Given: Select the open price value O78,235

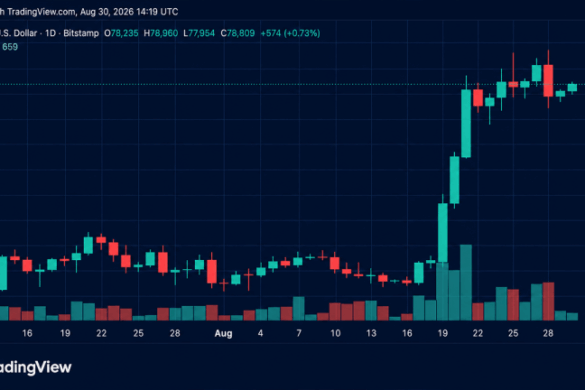Looking at the screenshot, I should click(121, 33).
